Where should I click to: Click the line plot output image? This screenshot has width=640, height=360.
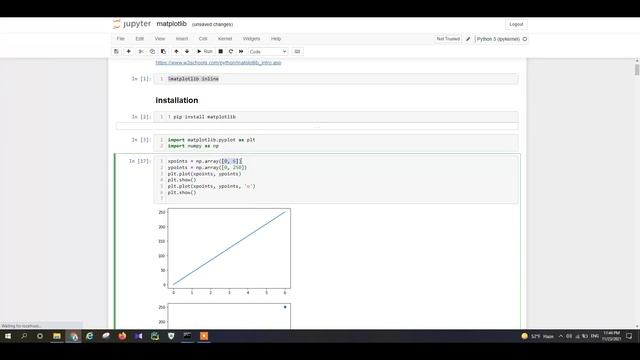point(224,251)
